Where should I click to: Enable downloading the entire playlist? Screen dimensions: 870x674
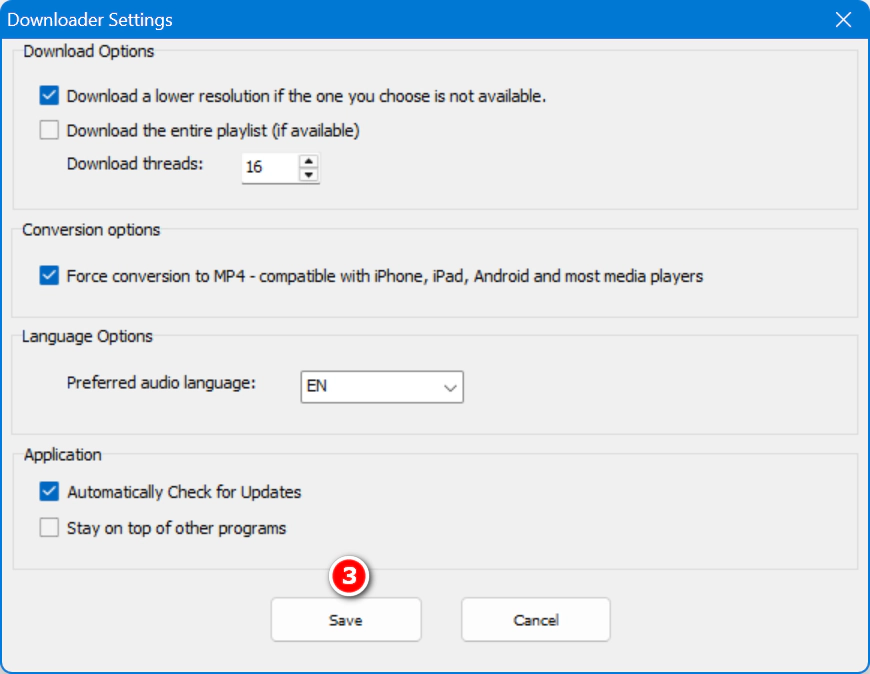tap(49, 130)
